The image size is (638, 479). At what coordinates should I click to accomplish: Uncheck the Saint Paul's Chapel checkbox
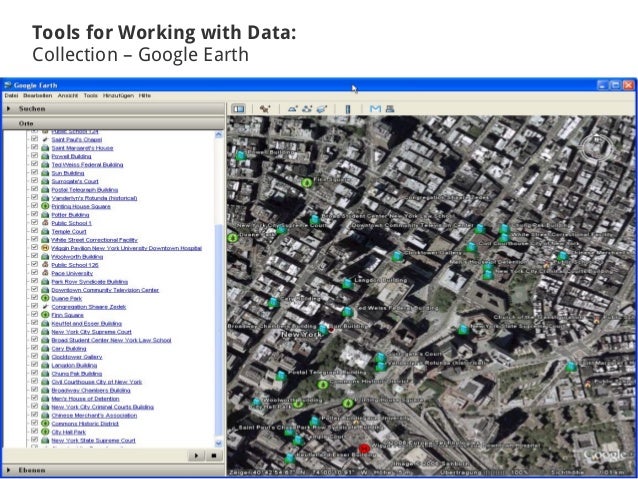[35, 139]
